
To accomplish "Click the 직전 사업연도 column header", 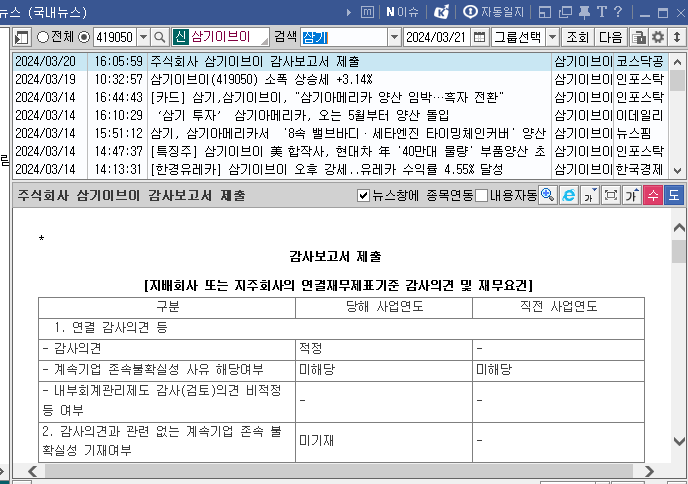I will pos(559,307).
